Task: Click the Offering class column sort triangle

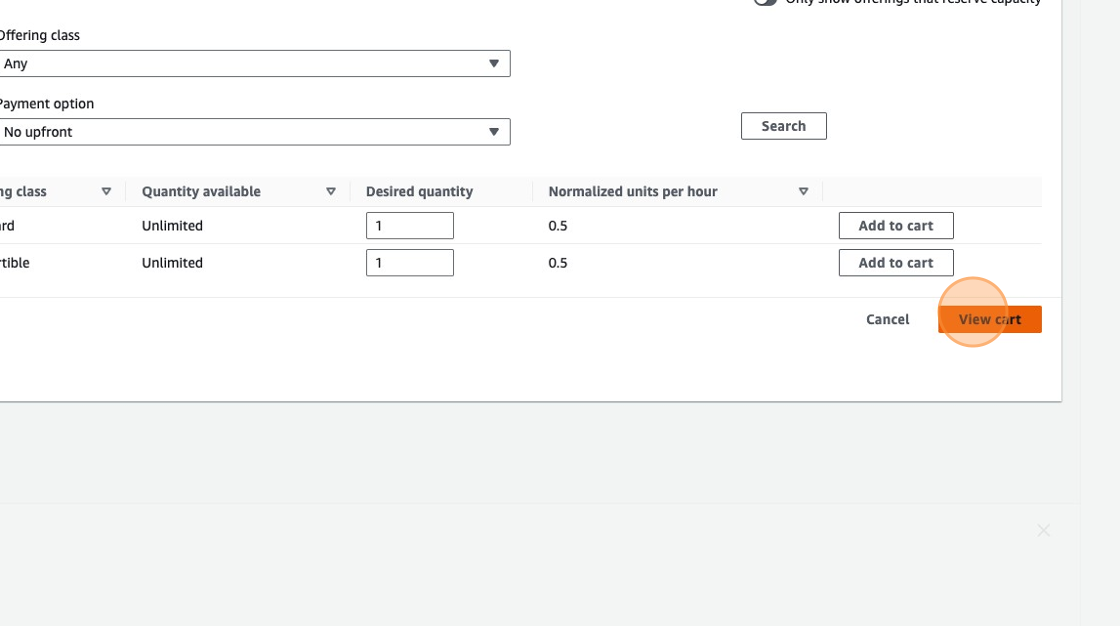Action: click(x=106, y=192)
